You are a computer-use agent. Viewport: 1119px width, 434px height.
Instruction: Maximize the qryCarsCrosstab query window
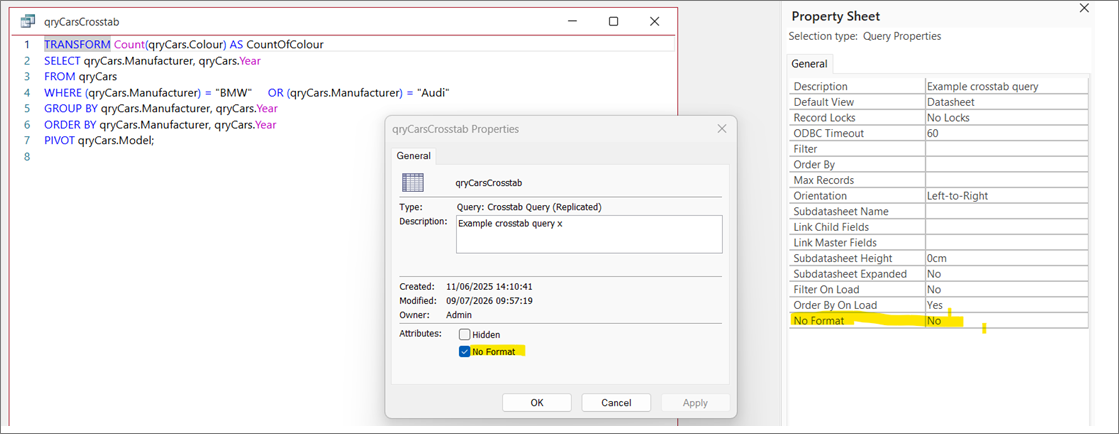(613, 21)
